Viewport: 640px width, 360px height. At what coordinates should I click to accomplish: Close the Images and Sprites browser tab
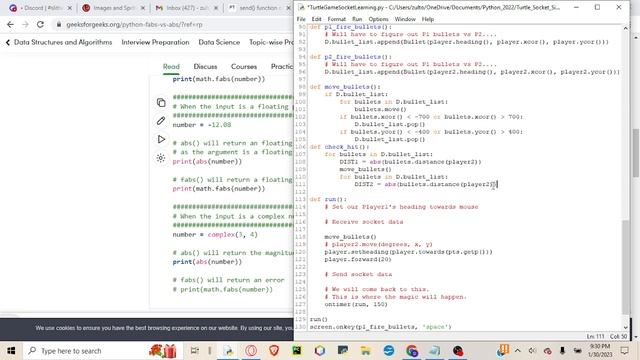point(143,8)
